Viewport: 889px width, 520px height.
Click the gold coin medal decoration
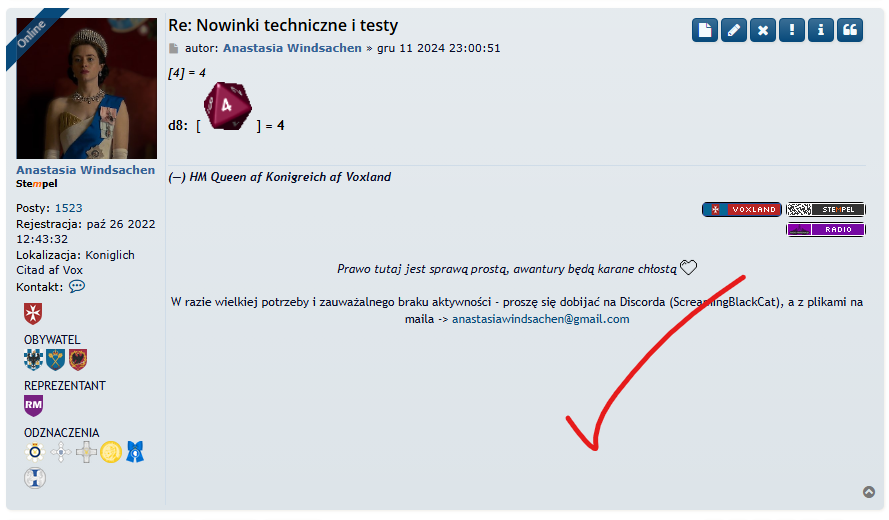click(111, 452)
